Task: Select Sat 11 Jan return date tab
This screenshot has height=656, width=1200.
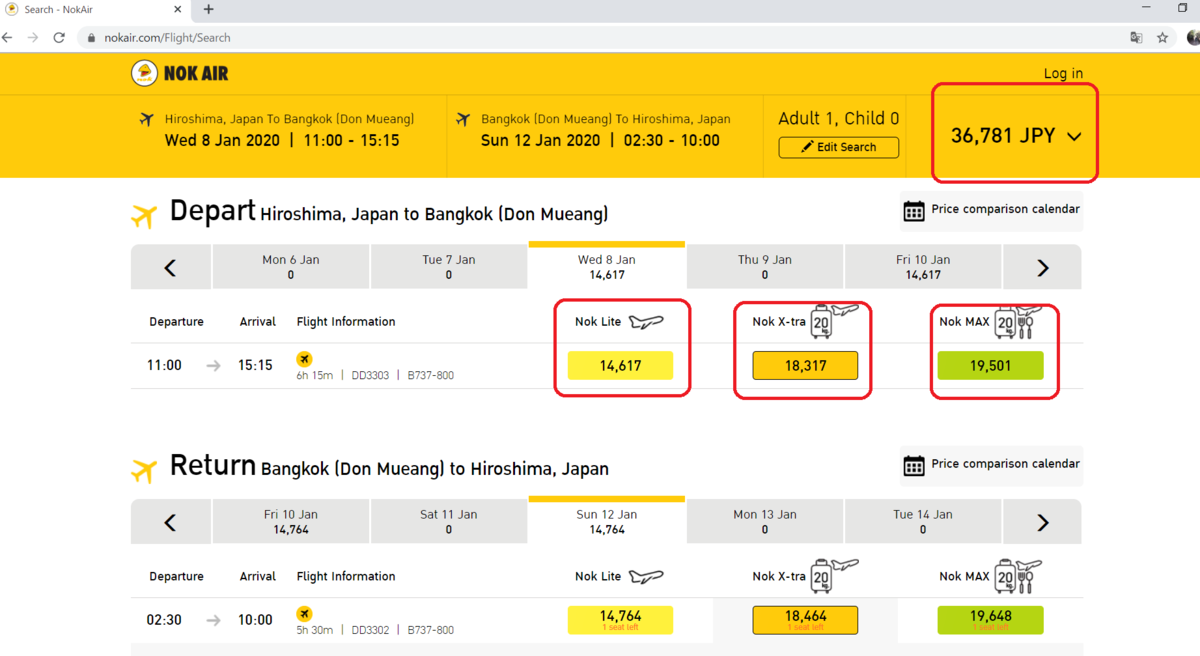Action: [x=449, y=522]
